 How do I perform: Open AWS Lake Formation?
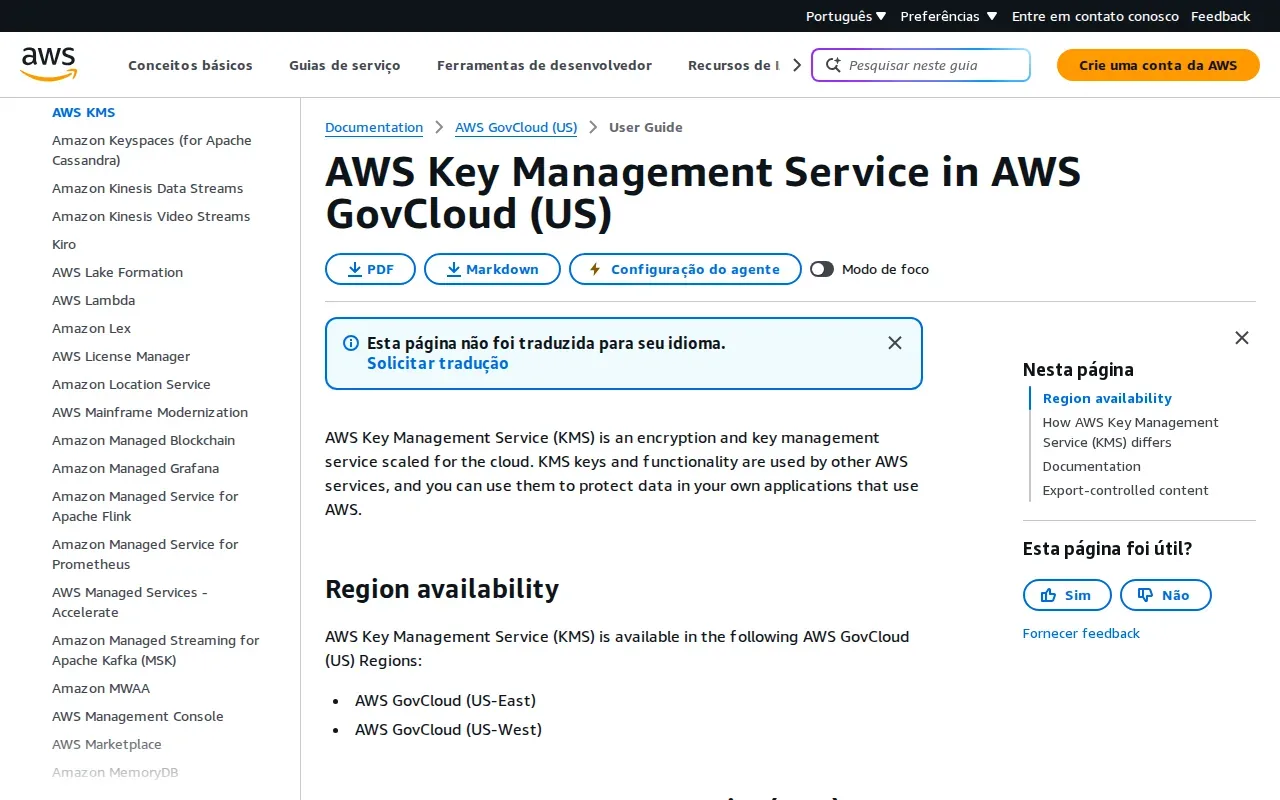click(x=118, y=272)
